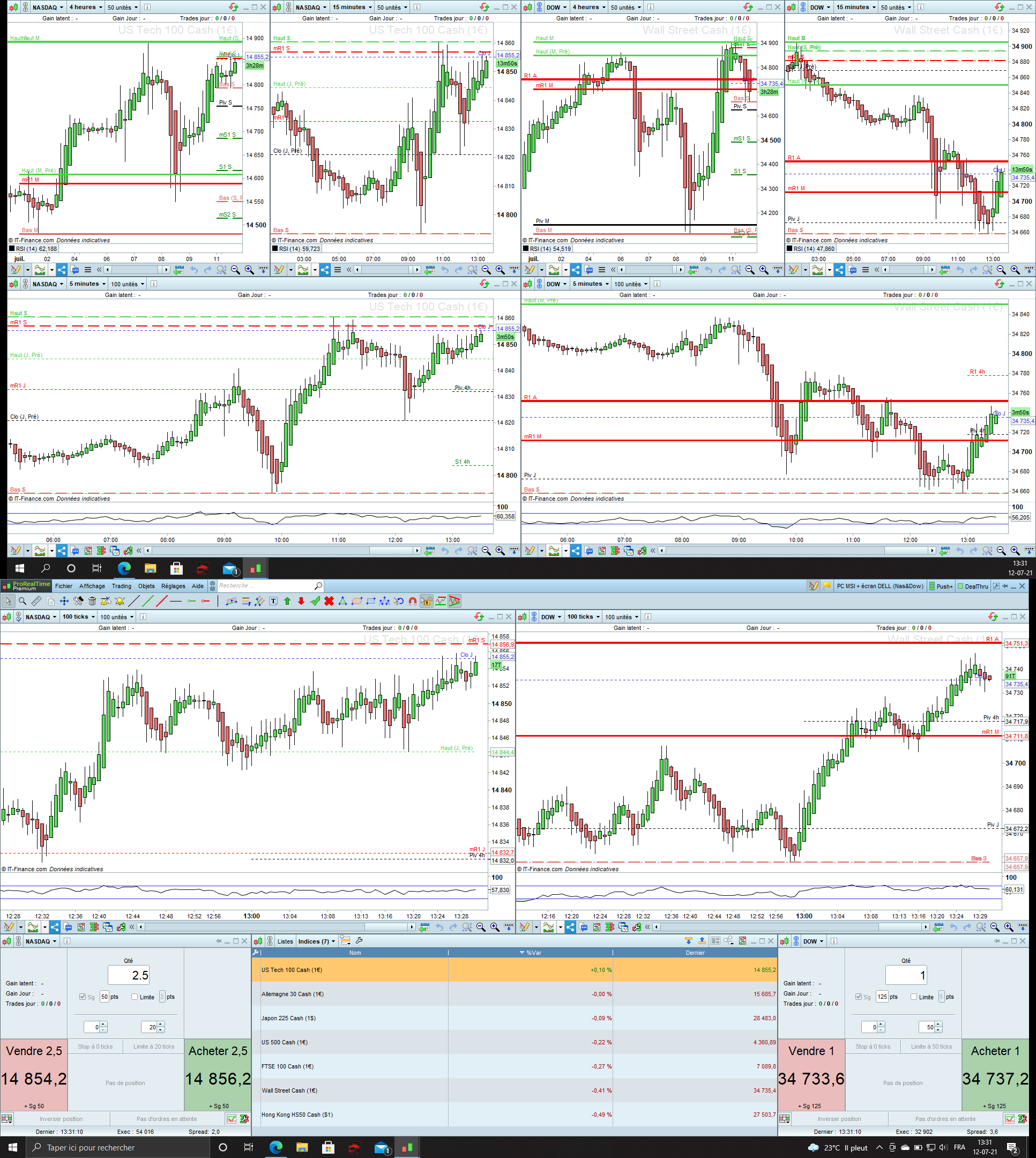This screenshot has height=1158, width=1036.
Task: Select the triangle drawing tool
Action: tap(342, 601)
